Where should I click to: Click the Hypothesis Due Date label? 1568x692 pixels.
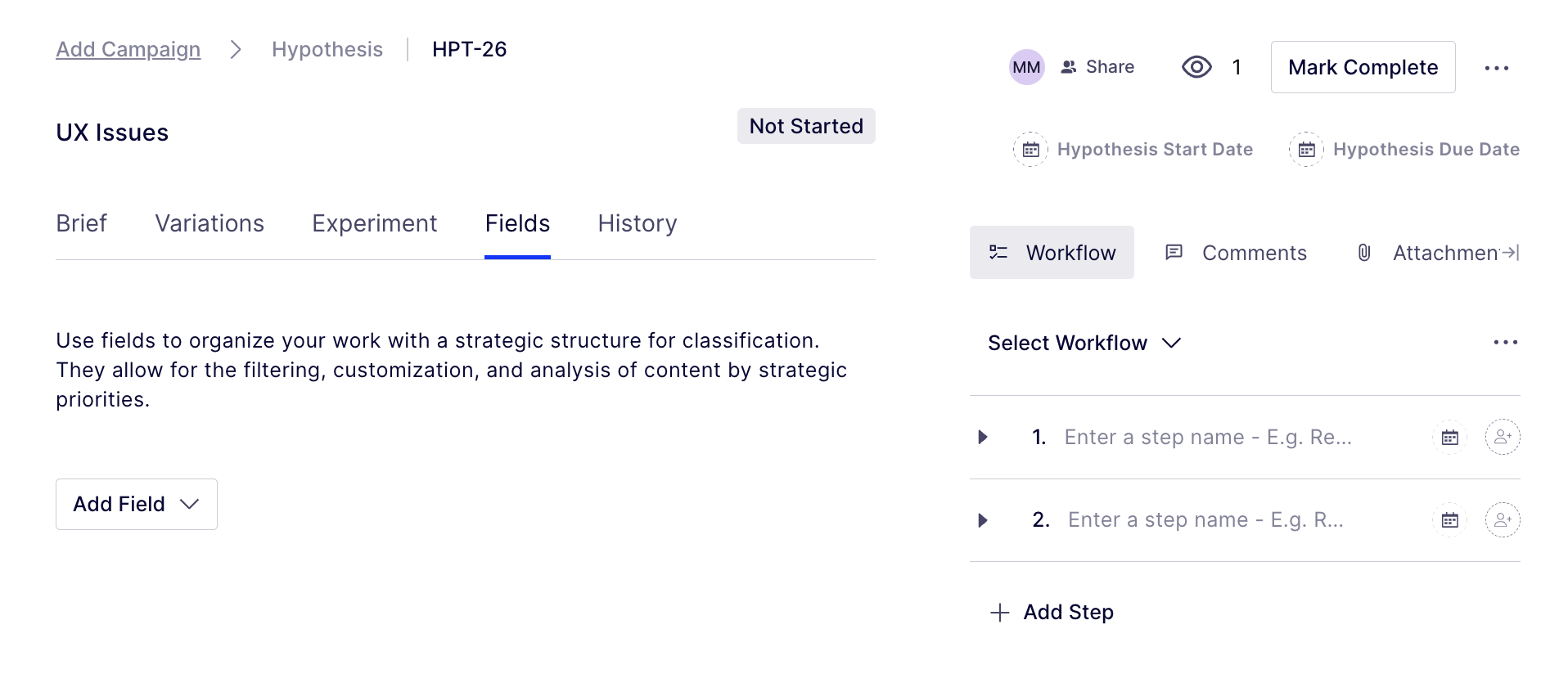pyautogui.click(x=1426, y=150)
